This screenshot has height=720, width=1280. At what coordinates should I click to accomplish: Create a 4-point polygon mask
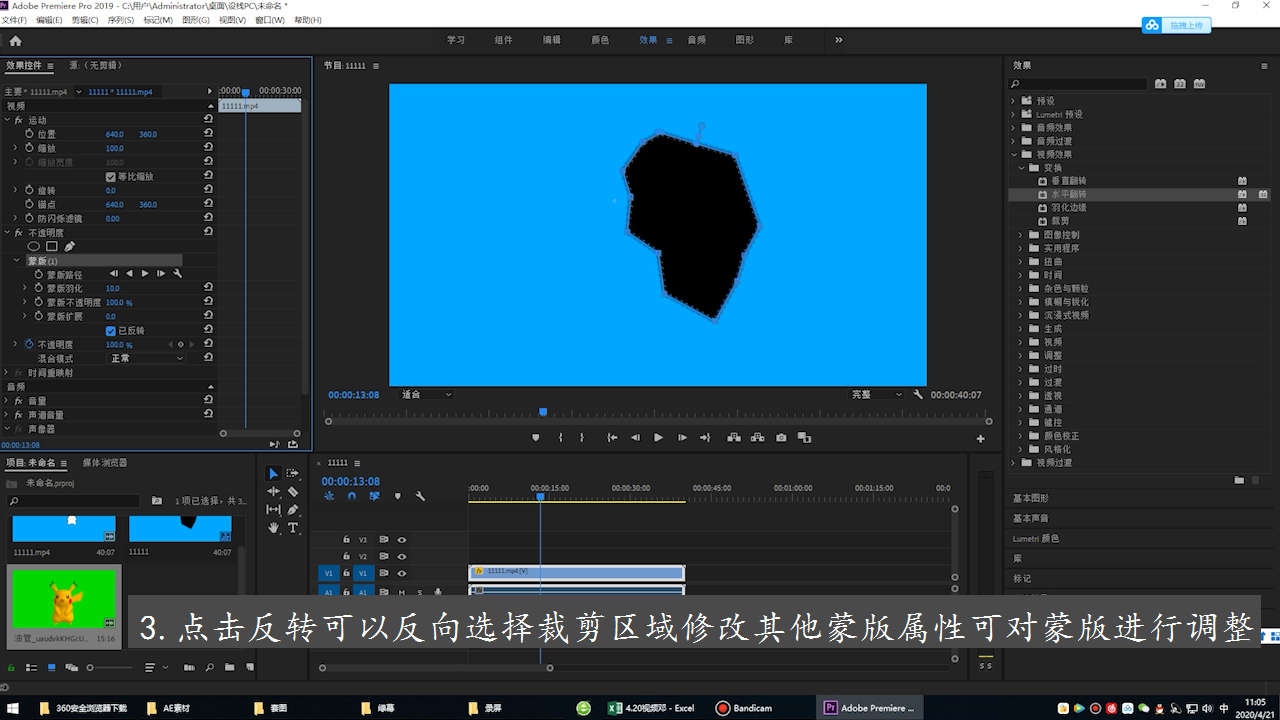[x=51, y=246]
